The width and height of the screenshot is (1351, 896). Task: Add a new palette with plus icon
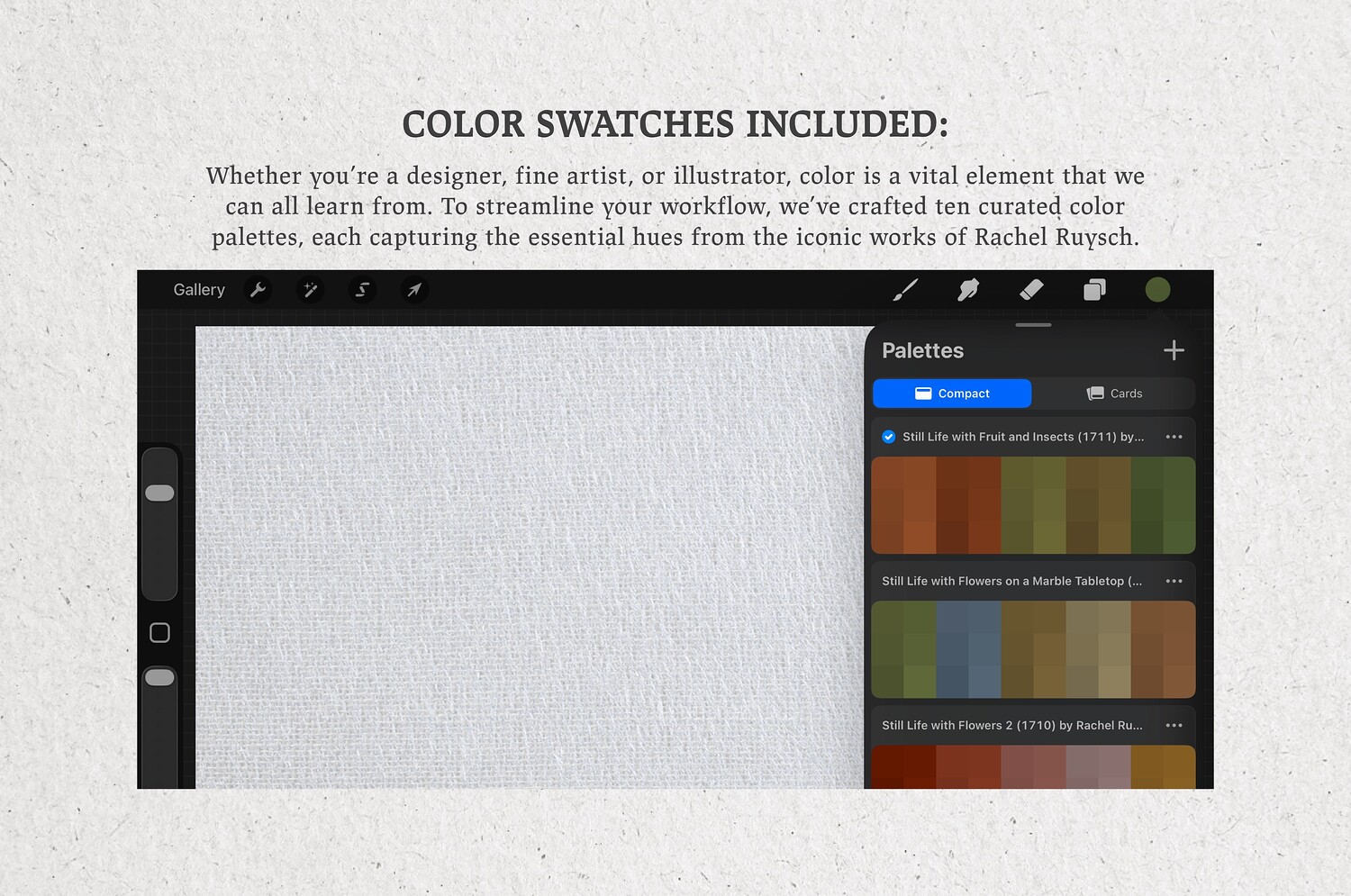click(1174, 350)
